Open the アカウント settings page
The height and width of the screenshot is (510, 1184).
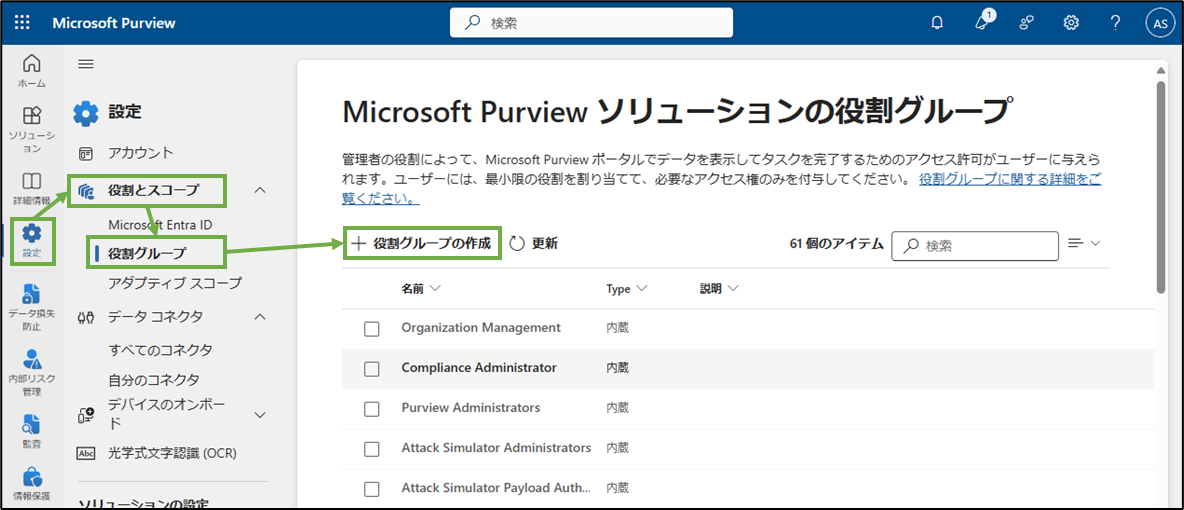pyautogui.click(x=140, y=153)
